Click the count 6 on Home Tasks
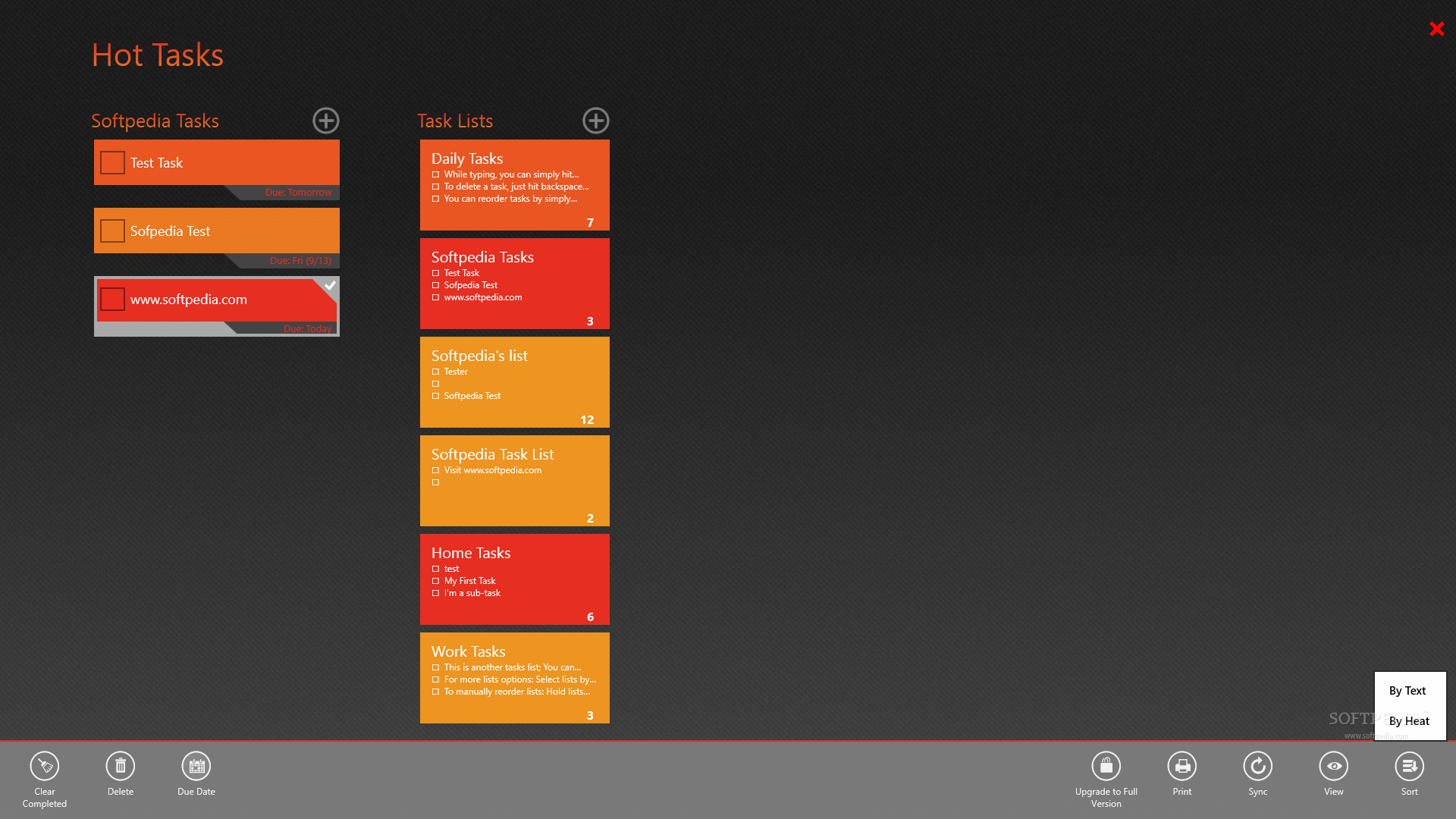This screenshot has width=1456, height=819. point(590,617)
